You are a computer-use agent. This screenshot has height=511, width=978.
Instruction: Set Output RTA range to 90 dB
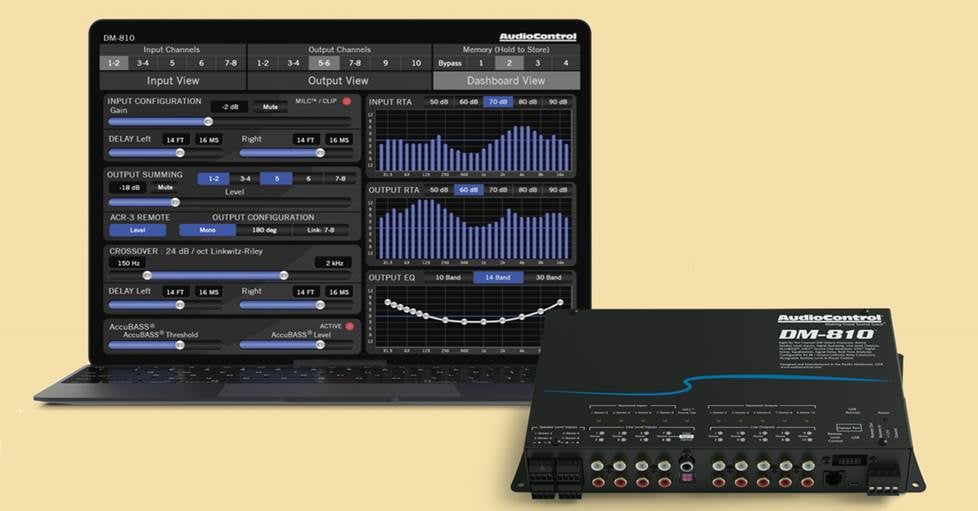coord(558,190)
